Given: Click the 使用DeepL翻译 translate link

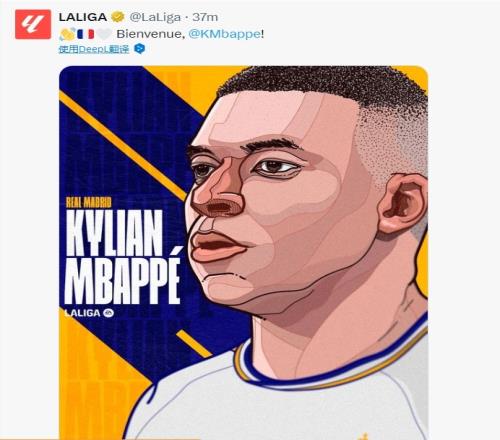Looking at the screenshot, I should click(x=94, y=49).
